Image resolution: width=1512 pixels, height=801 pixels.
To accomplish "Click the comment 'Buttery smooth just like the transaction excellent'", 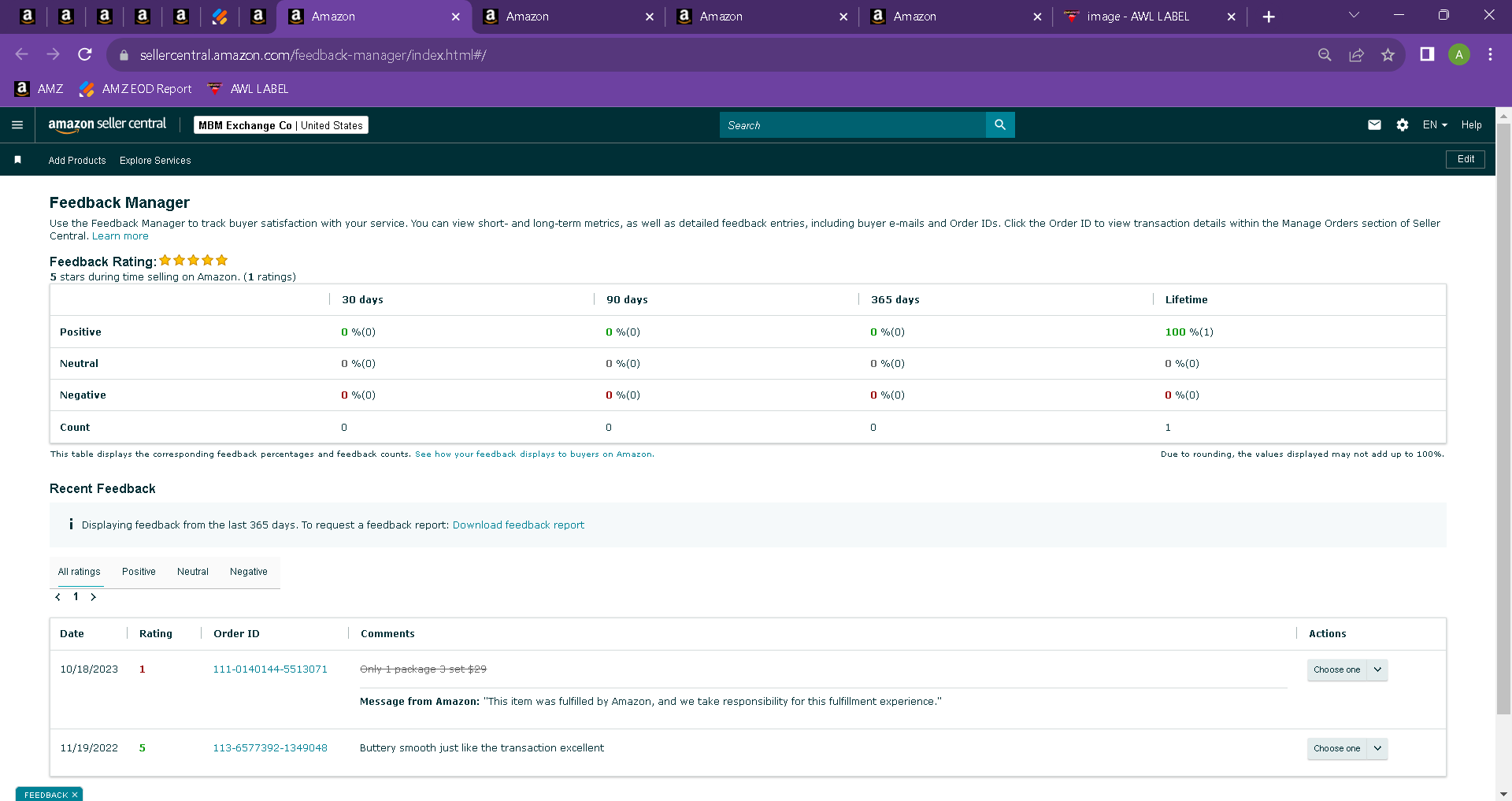I will [482, 748].
